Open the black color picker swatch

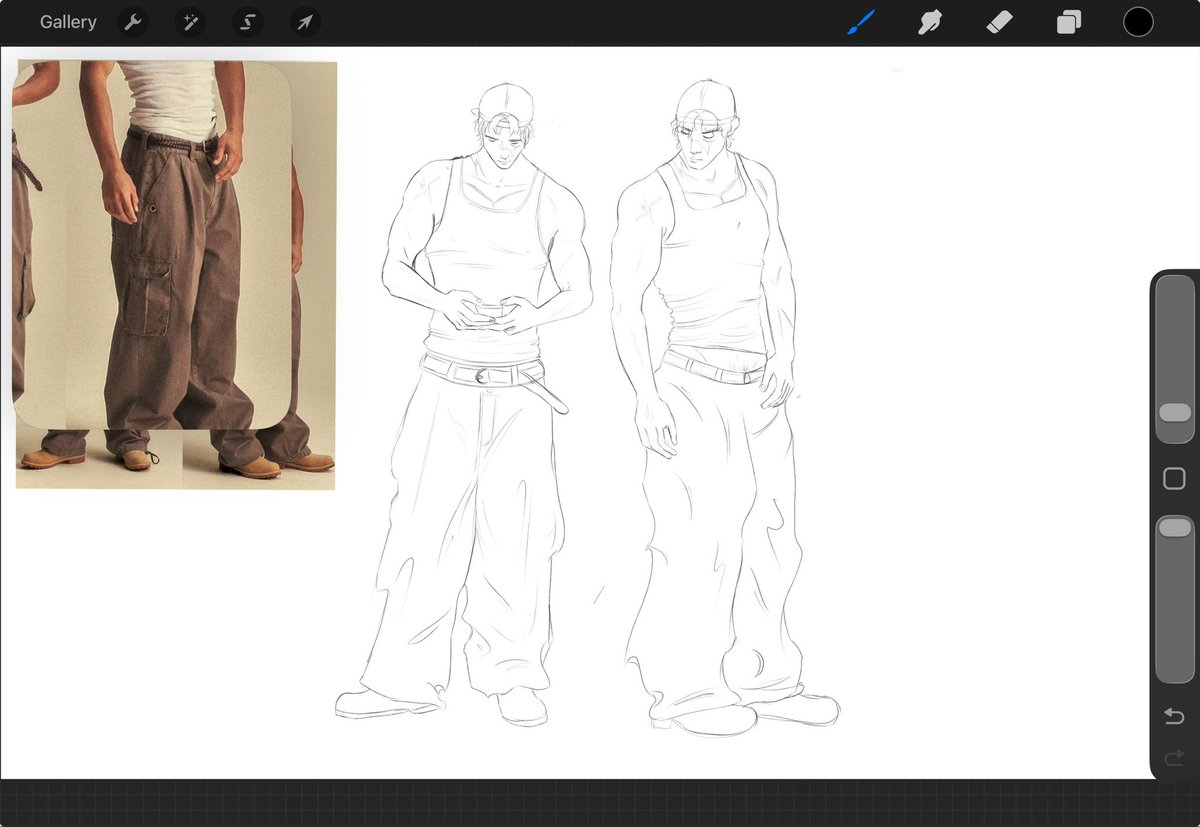click(x=1138, y=22)
